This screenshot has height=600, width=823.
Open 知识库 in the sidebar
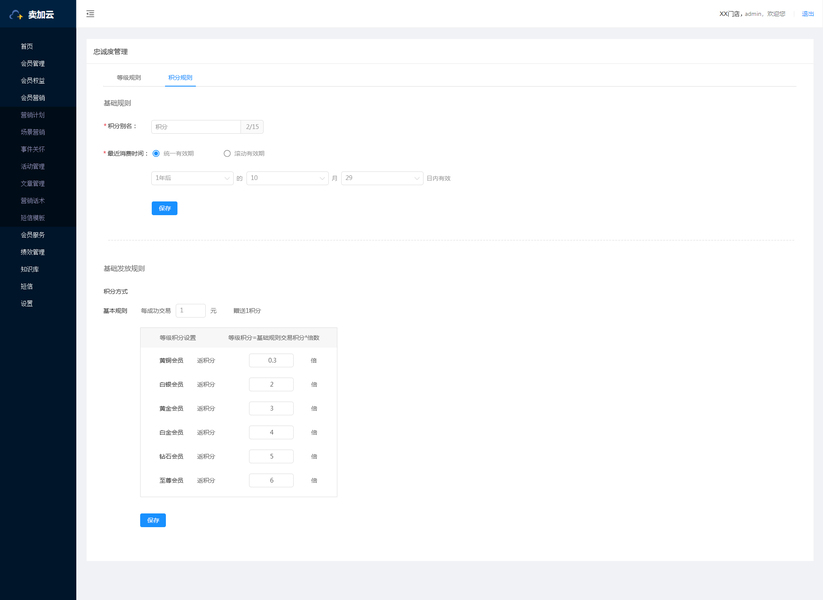(29, 269)
